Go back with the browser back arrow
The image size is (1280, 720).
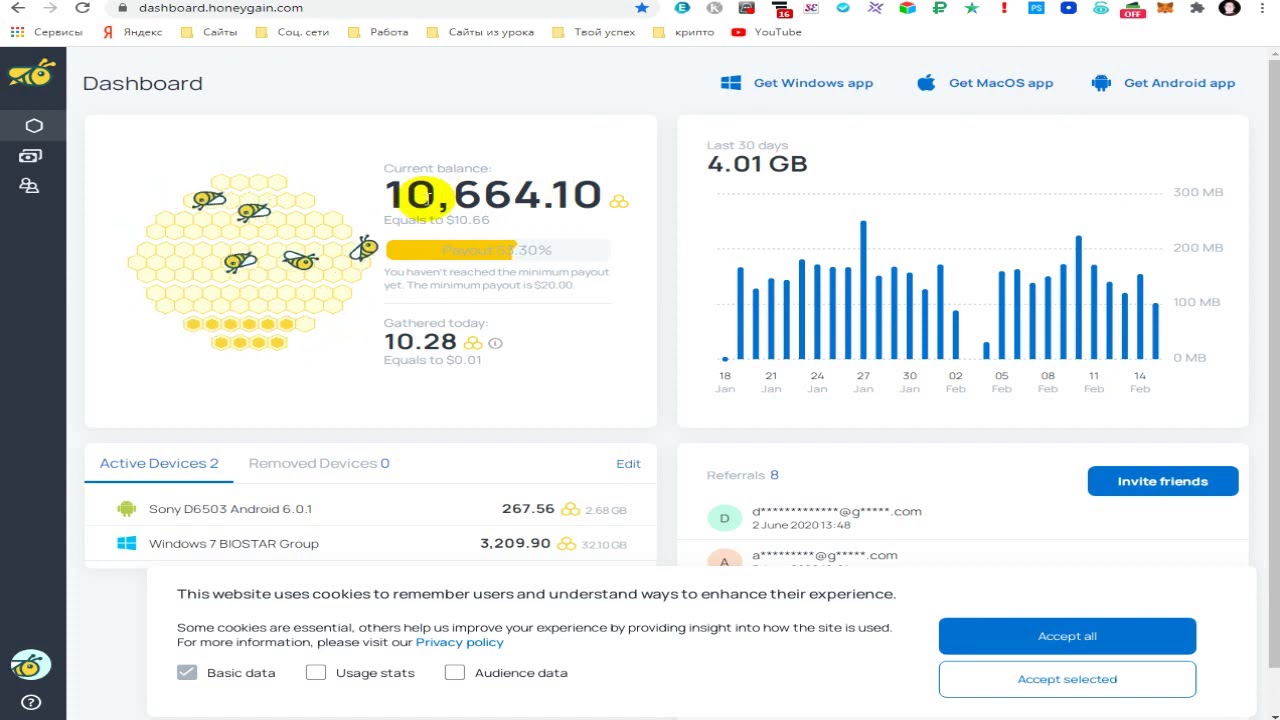[17, 8]
